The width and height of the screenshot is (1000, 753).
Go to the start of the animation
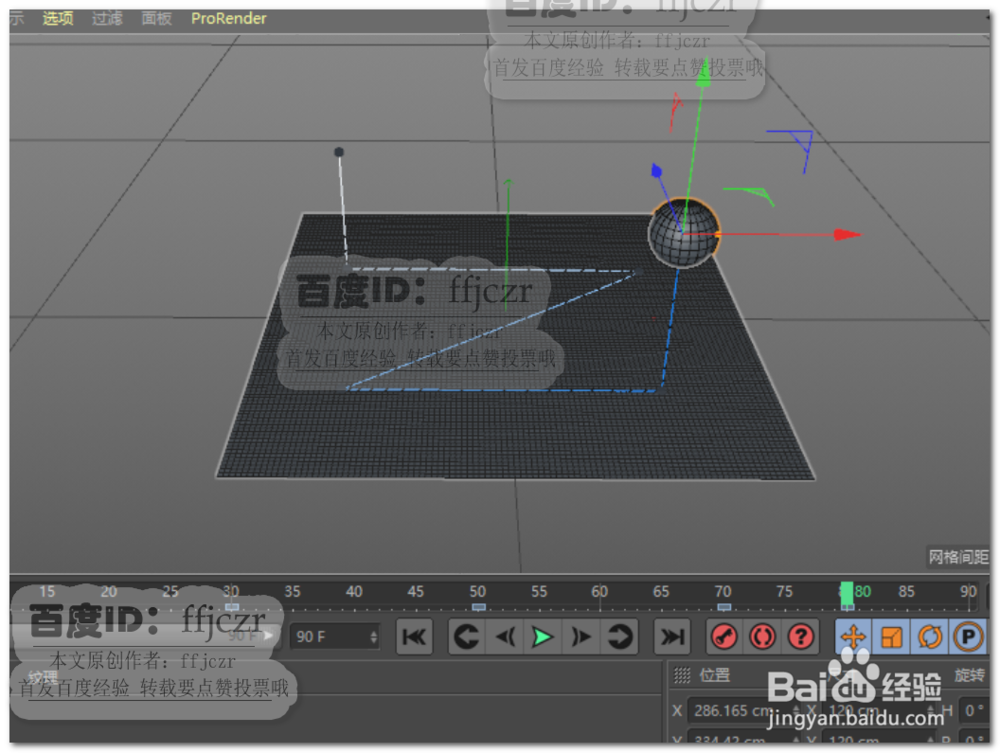point(415,636)
